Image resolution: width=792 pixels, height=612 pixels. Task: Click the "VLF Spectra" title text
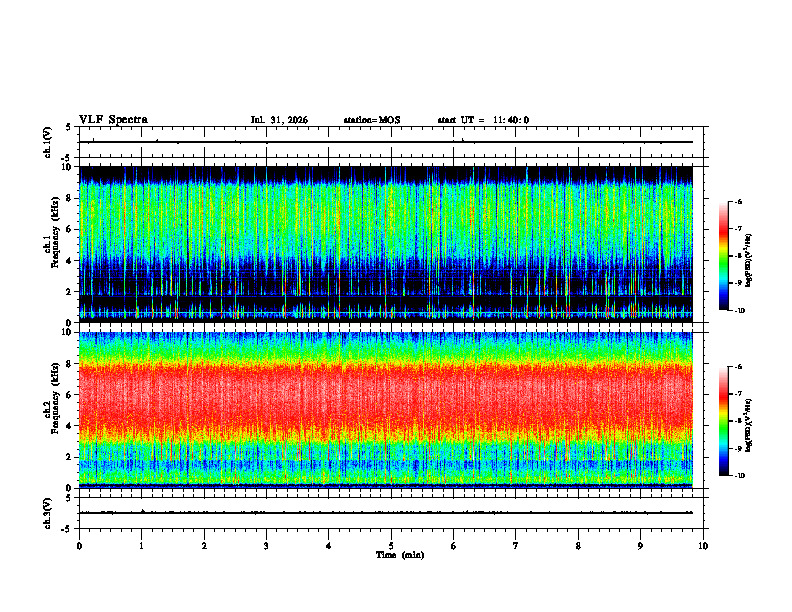click(x=113, y=120)
